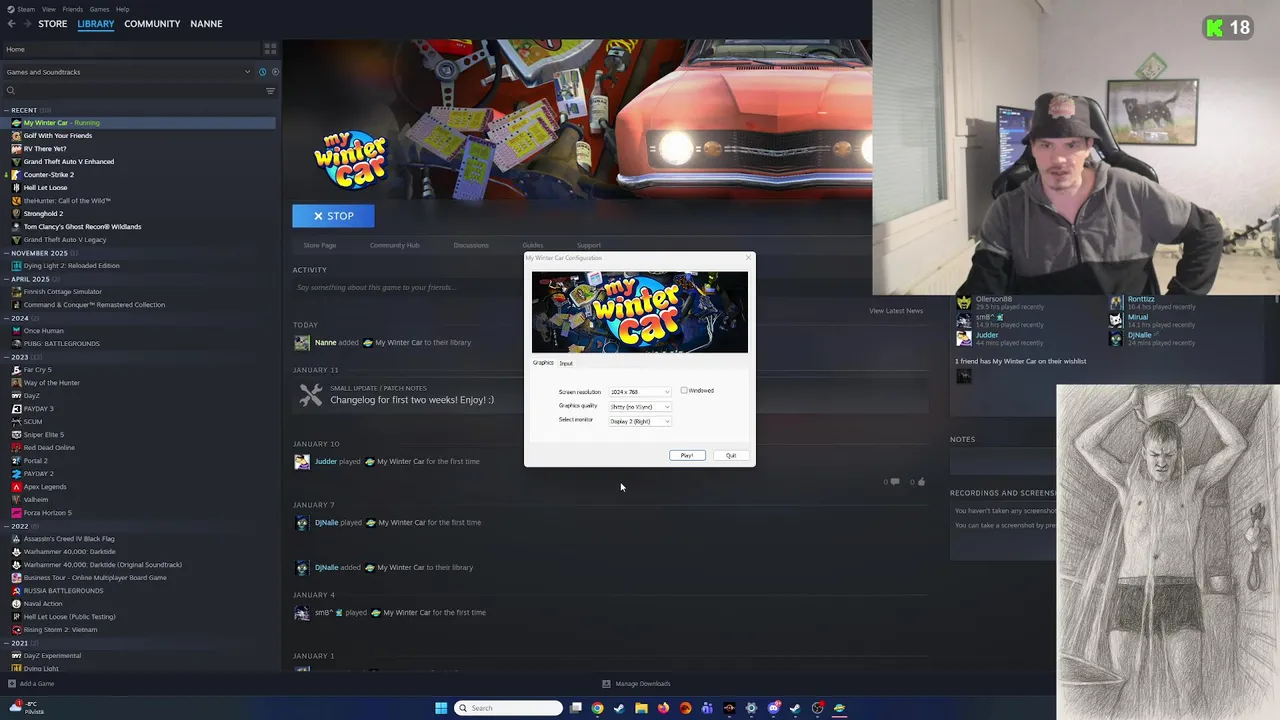The image size is (1280, 720).
Task: Open Firefox from the taskbar
Action: pos(663,708)
